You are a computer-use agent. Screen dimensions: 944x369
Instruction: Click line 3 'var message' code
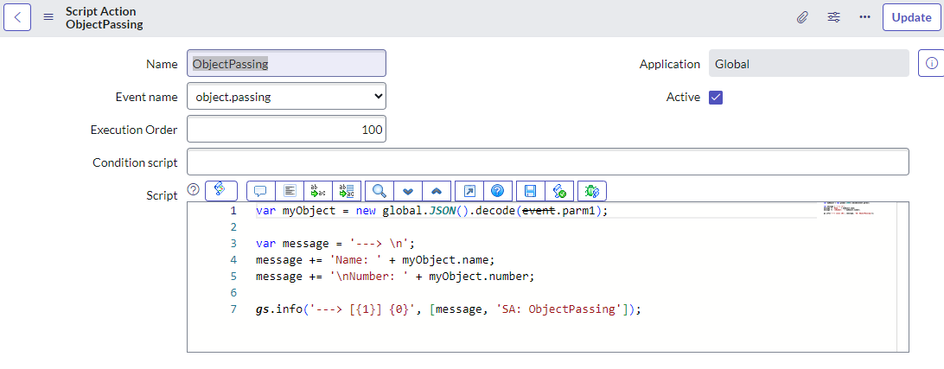(335, 244)
